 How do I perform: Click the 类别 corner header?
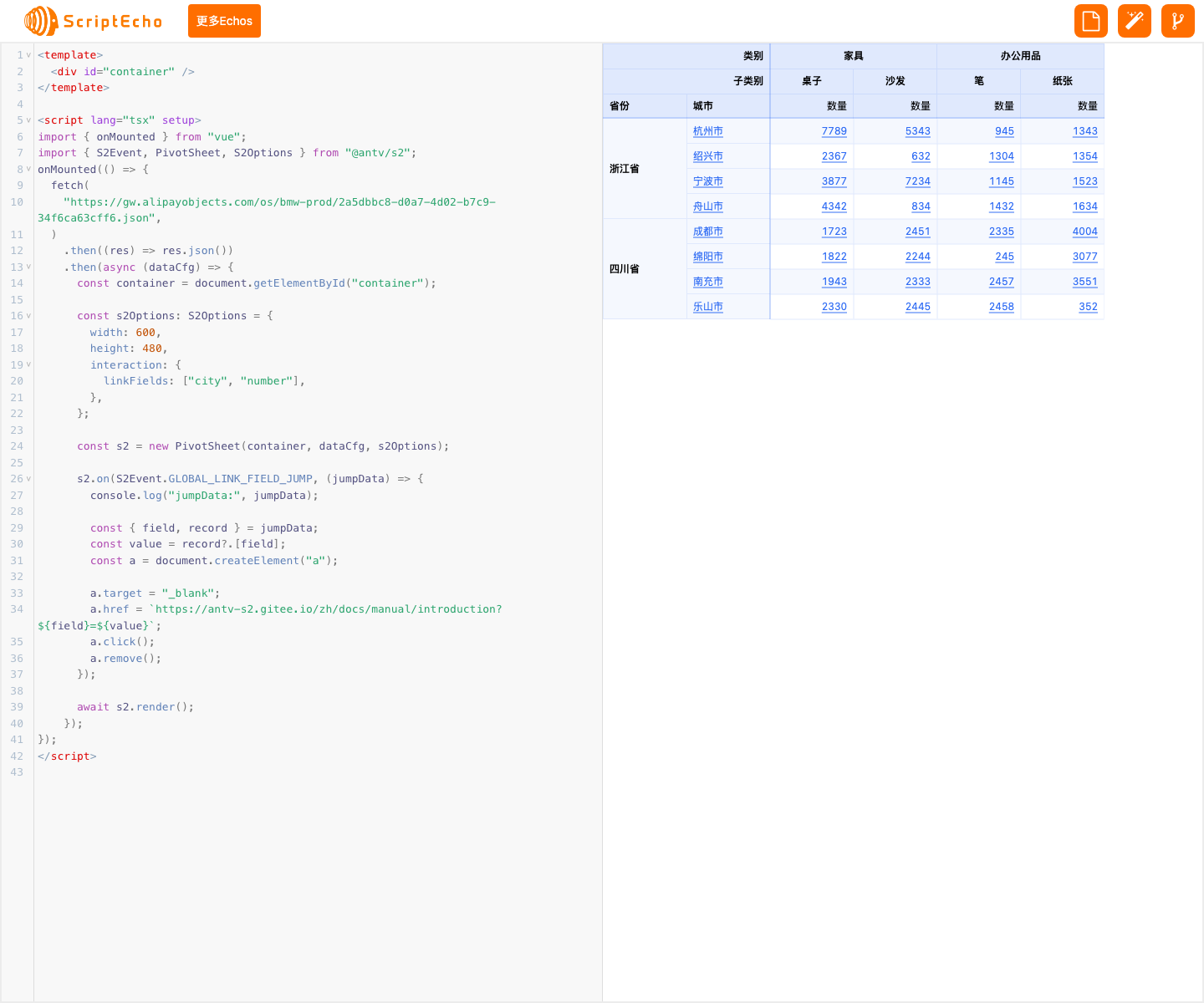686,56
